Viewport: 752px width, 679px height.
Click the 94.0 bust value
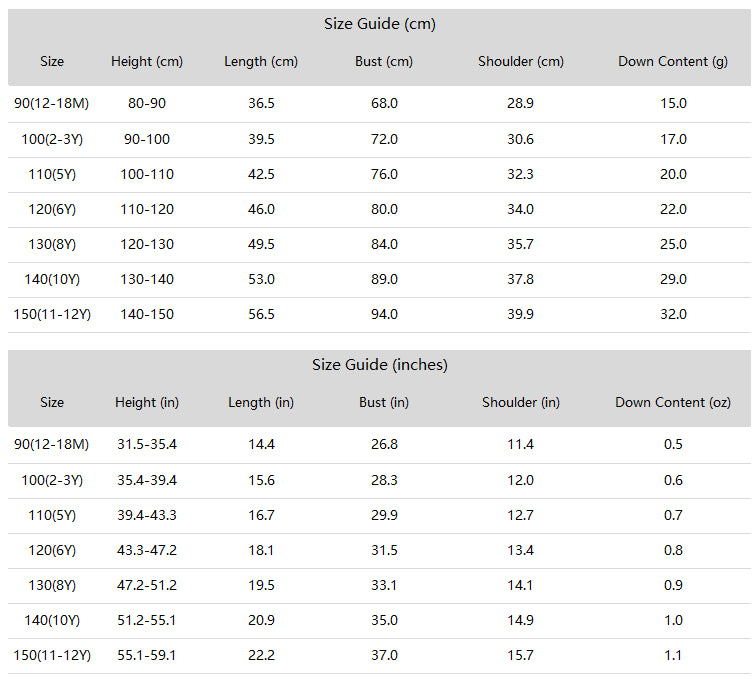pyautogui.click(x=384, y=315)
